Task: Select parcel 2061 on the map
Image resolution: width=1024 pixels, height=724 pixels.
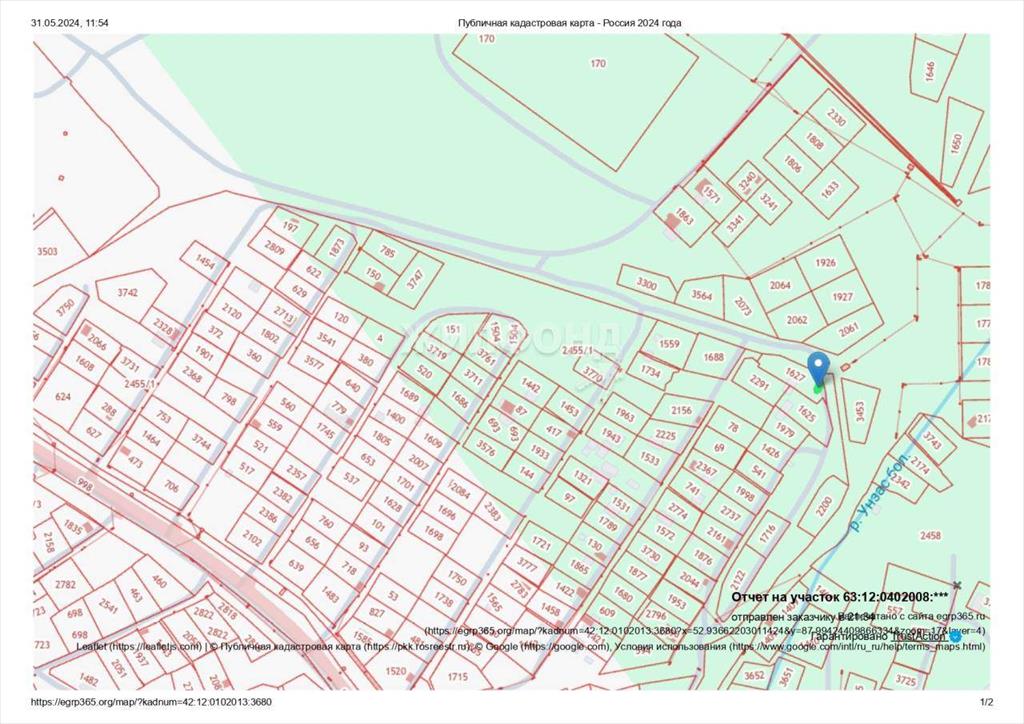Action: (848, 330)
